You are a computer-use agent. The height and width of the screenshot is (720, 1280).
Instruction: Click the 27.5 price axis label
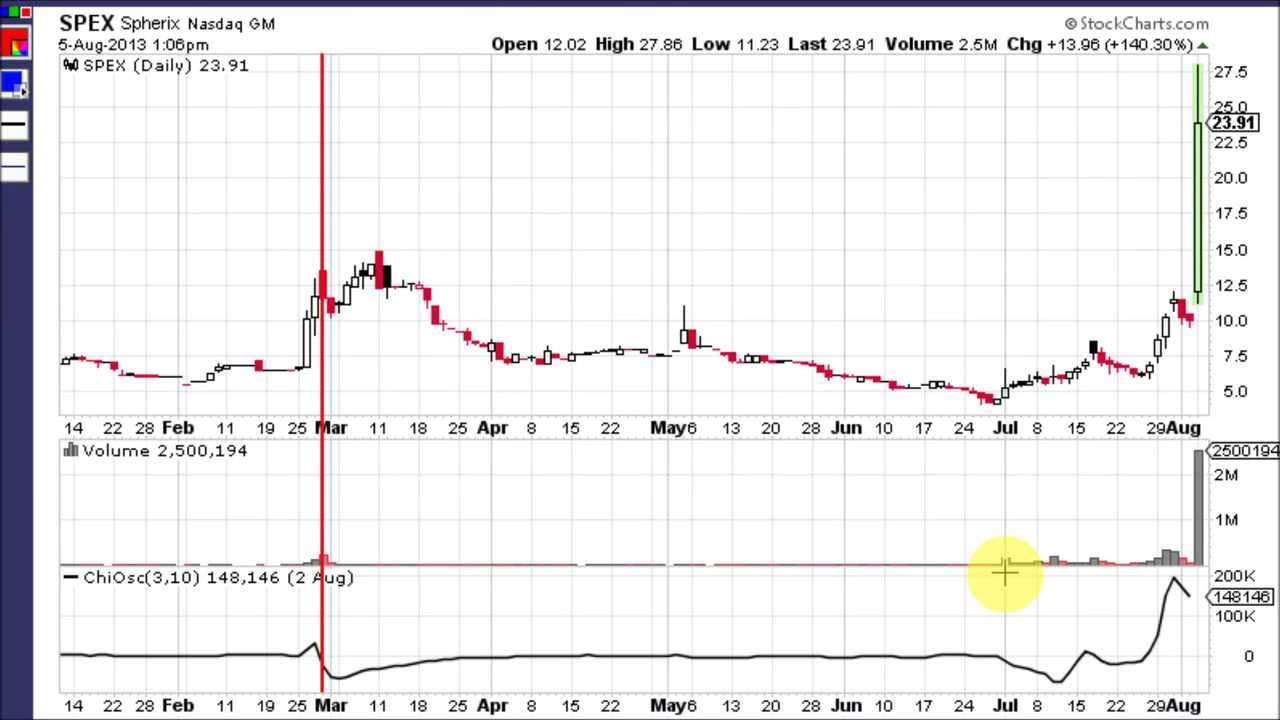click(x=1229, y=73)
